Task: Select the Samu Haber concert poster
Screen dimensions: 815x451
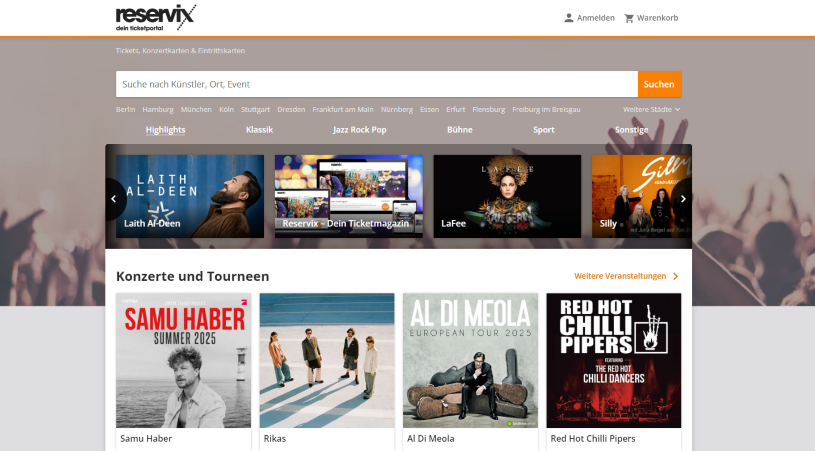Action: pyautogui.click(x=184, y=360)
